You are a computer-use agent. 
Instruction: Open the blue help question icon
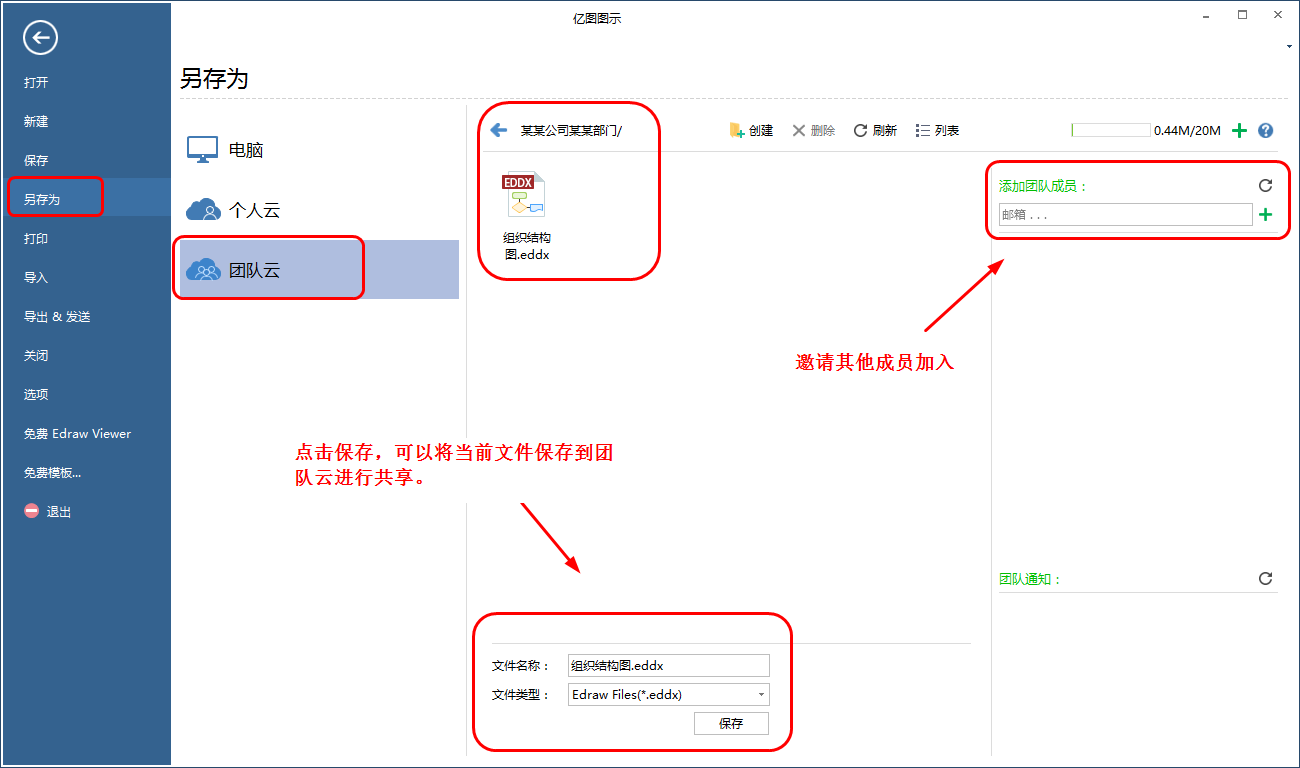pos(1265,130)
